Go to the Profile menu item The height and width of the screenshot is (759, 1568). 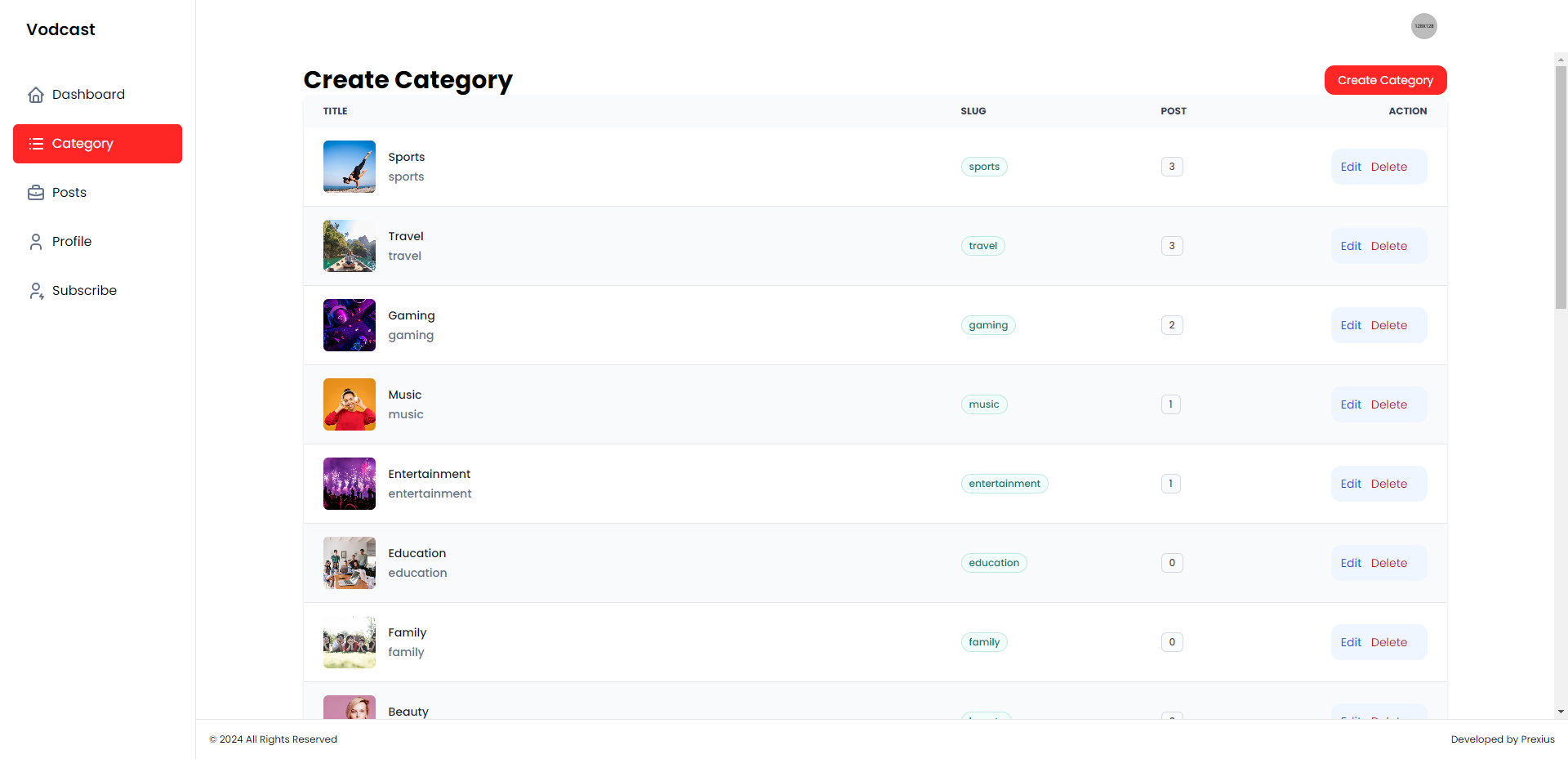[x=72, y=242]
